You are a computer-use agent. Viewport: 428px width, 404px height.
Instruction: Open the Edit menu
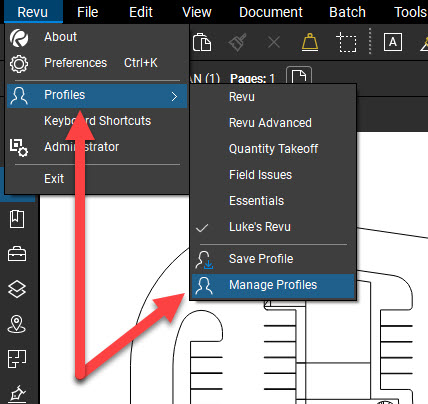(141, 12)
